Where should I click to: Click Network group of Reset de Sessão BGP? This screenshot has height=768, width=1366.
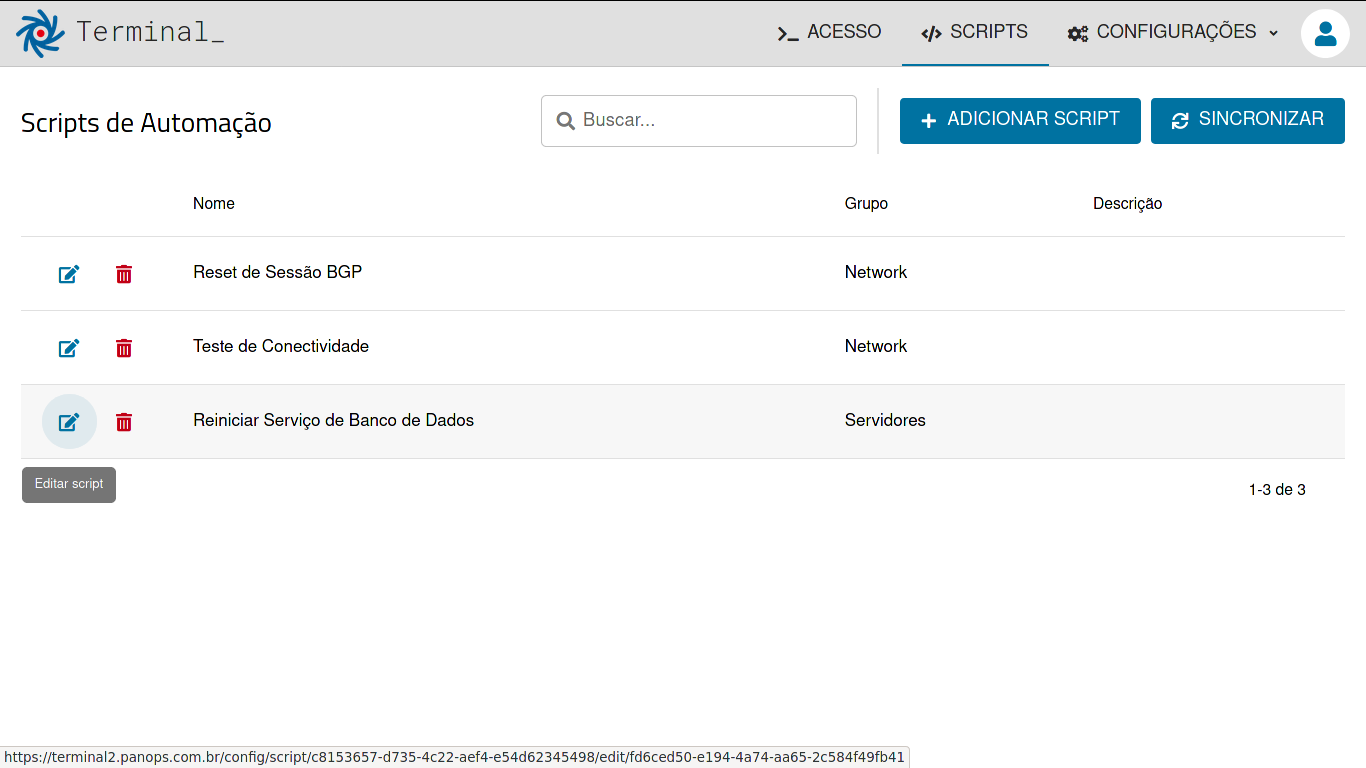tap(876, 272)
